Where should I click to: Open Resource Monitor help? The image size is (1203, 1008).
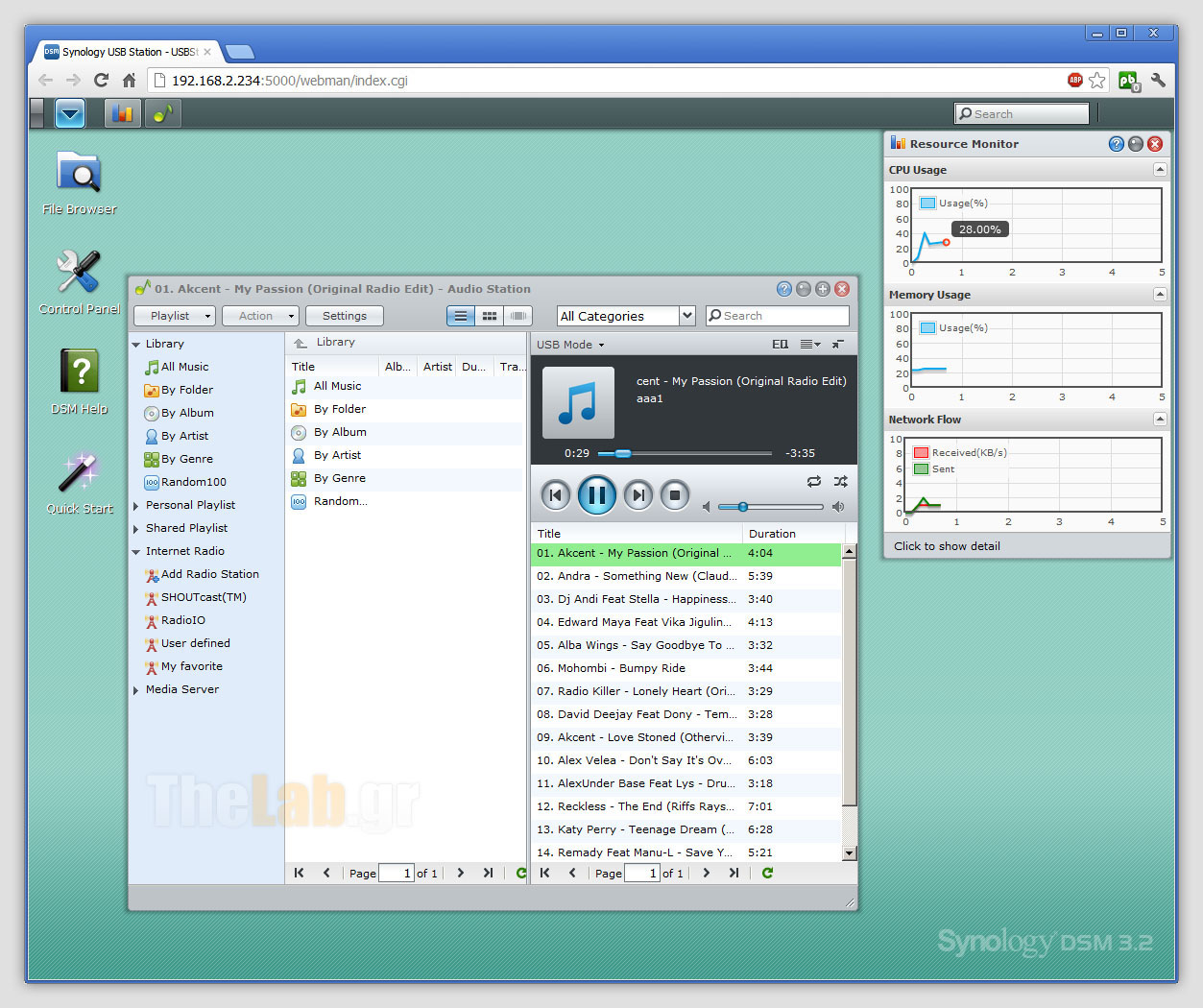(1117, 144)
